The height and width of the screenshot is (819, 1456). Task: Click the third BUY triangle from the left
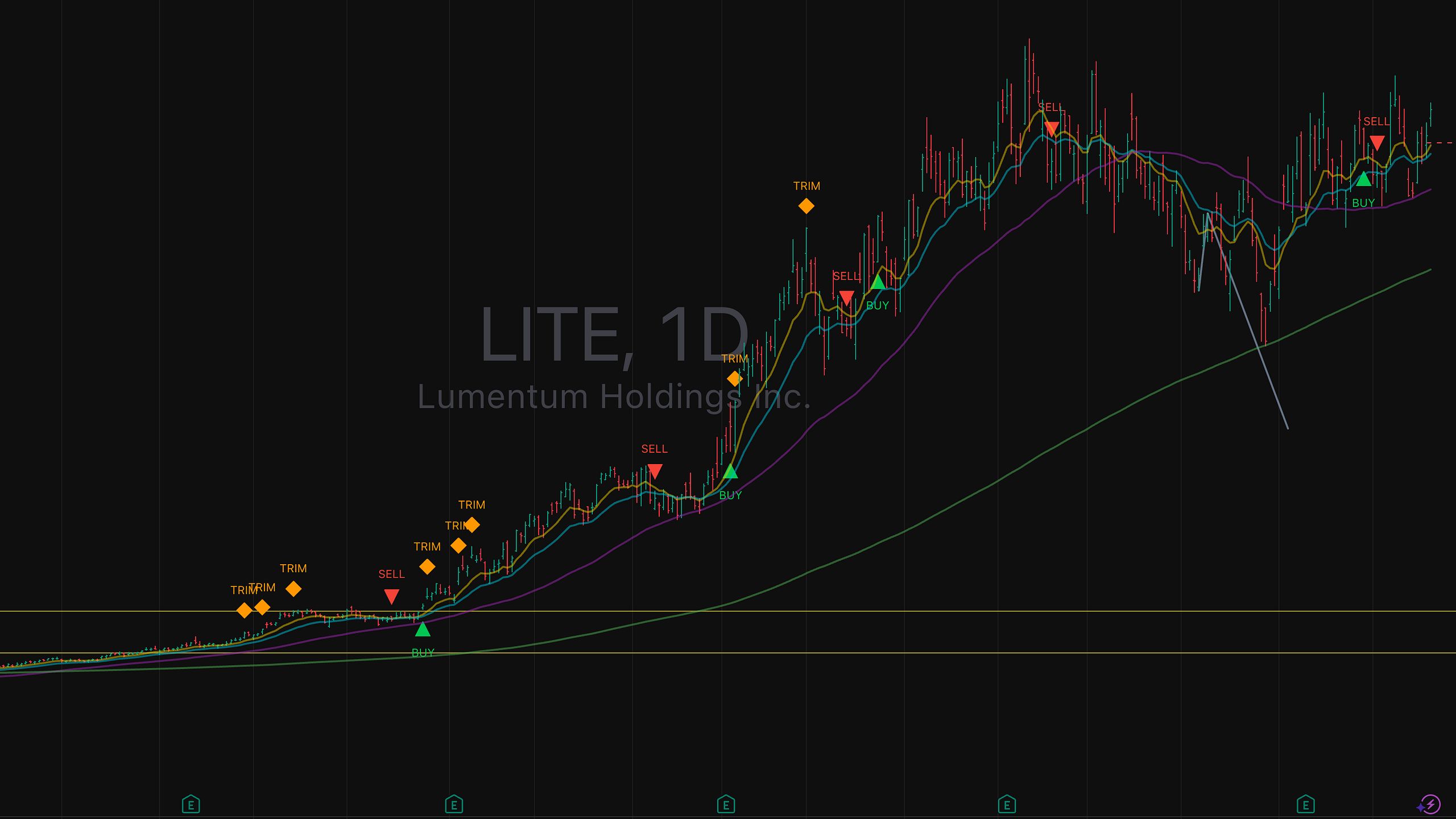click(878, 282)
